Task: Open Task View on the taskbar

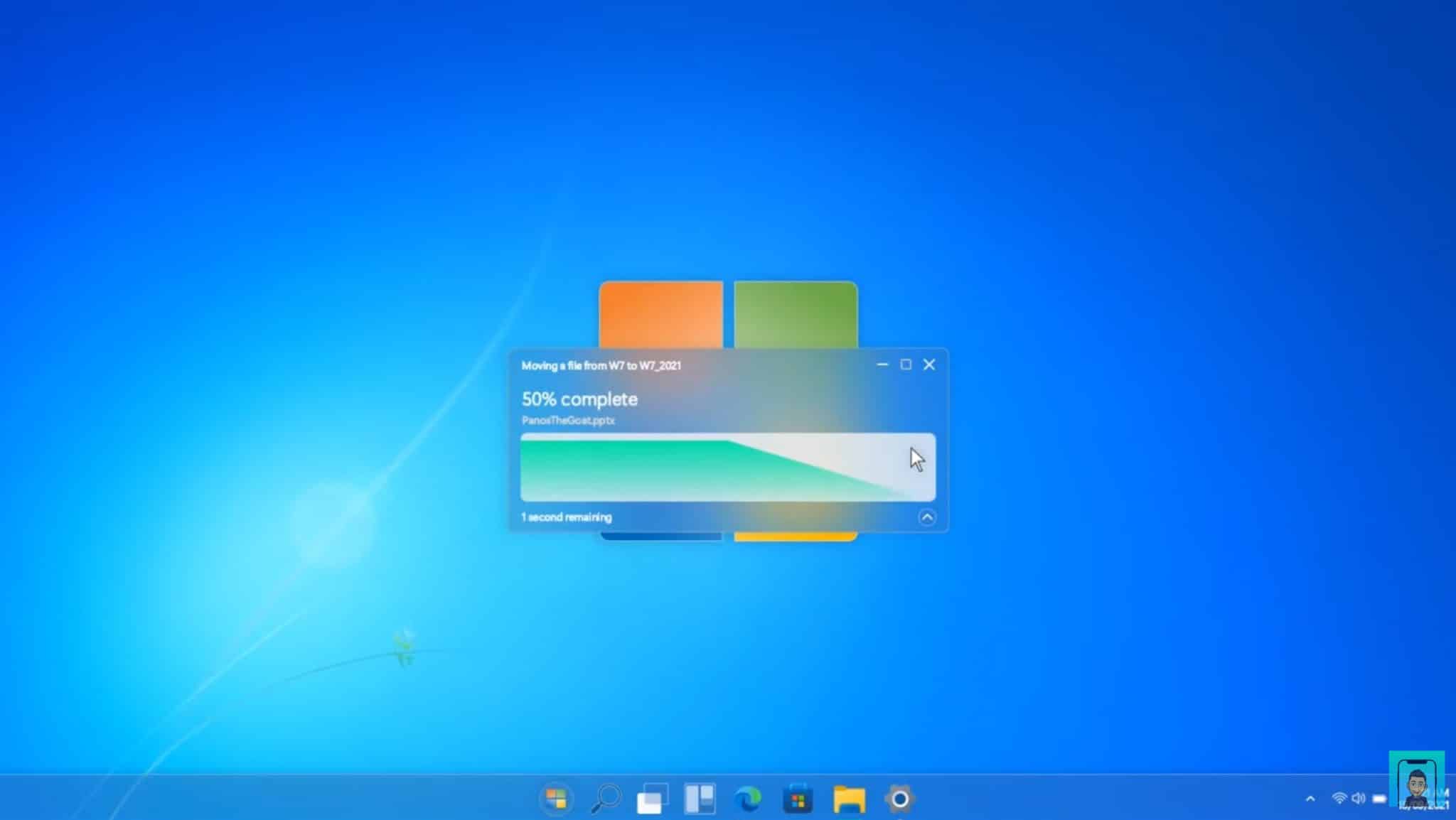Action: pyautogui.click(x=652, y=799)
